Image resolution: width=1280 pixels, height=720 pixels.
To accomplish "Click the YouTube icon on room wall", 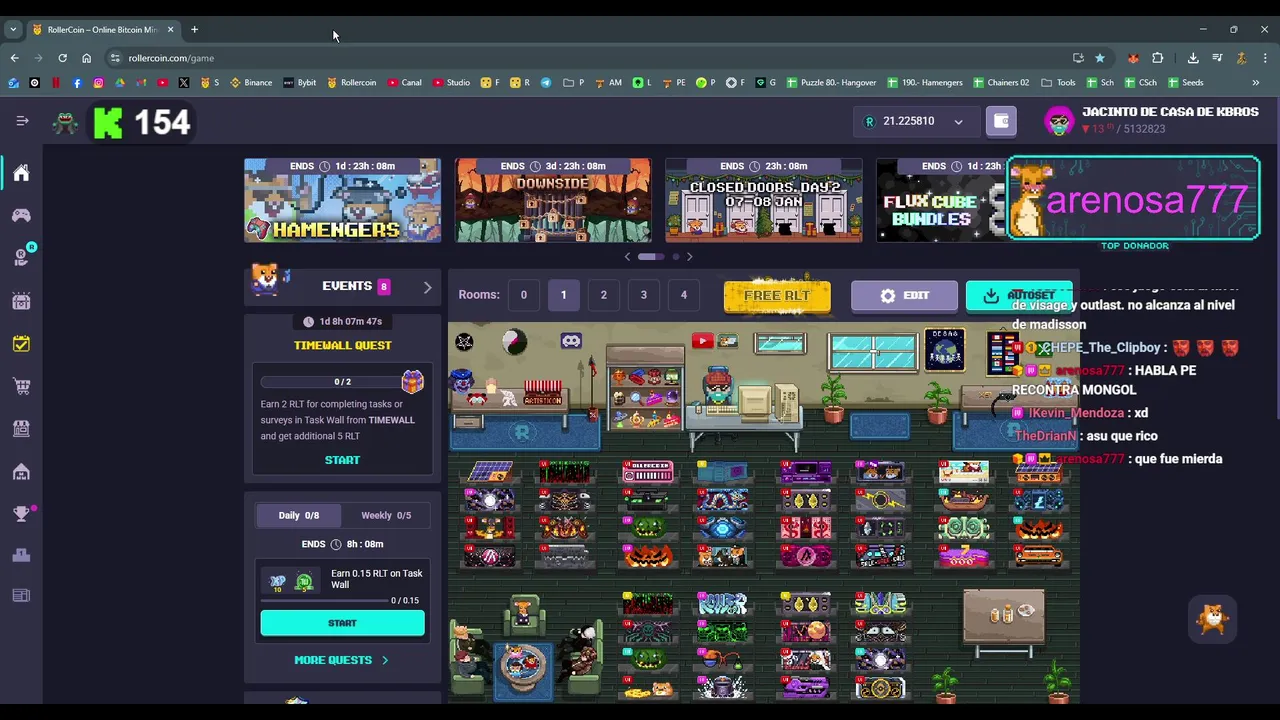I will pos(702,341).
